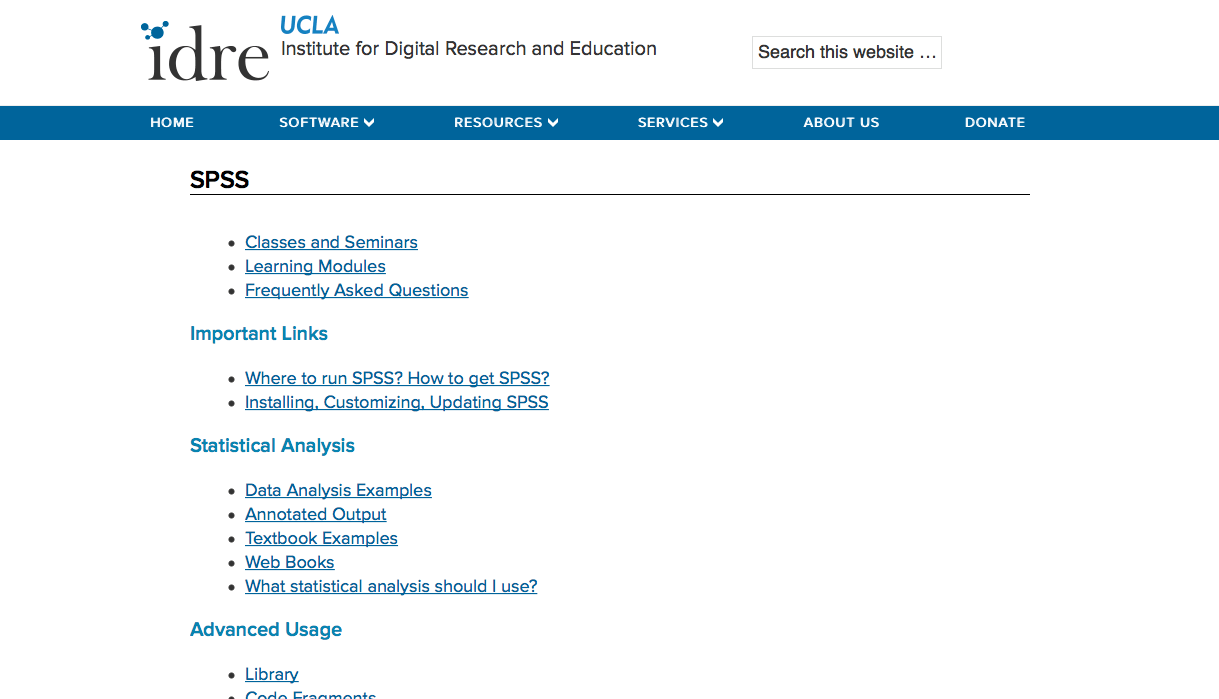Viewport: 1219px width, 699px height.
Task: Open Classes and Seminars link
Action: (x=331, y=242)
